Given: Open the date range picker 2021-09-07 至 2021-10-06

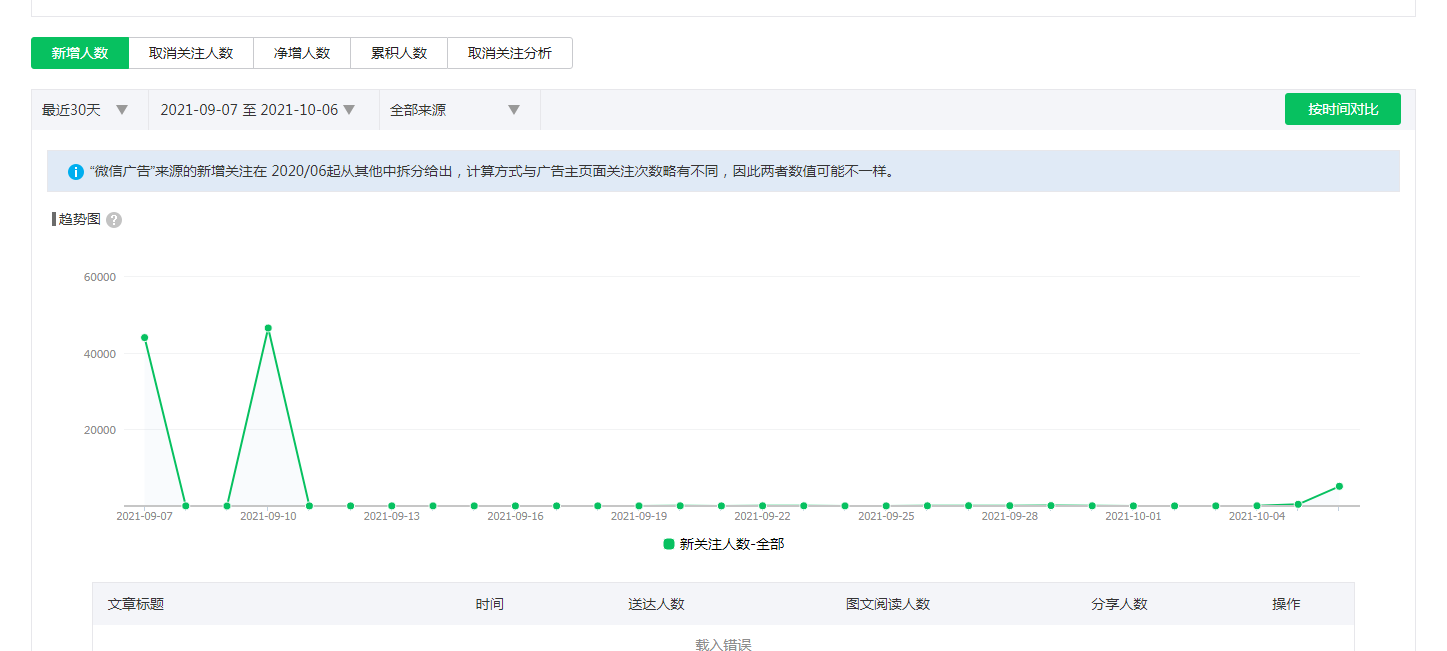Looking at the screenshot, I should [x=258, y=110].
